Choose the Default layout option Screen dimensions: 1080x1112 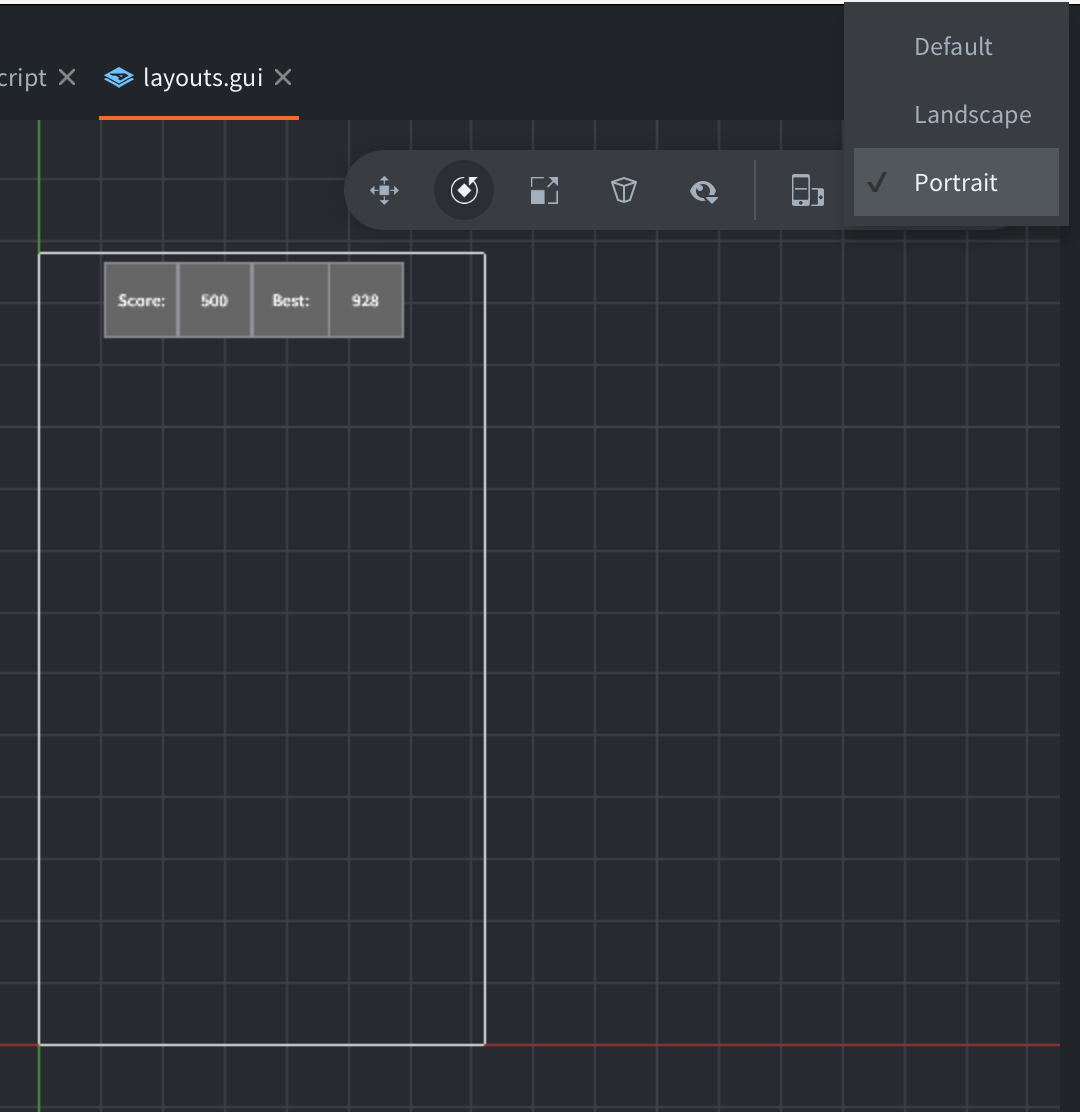(x=956, y=47)
